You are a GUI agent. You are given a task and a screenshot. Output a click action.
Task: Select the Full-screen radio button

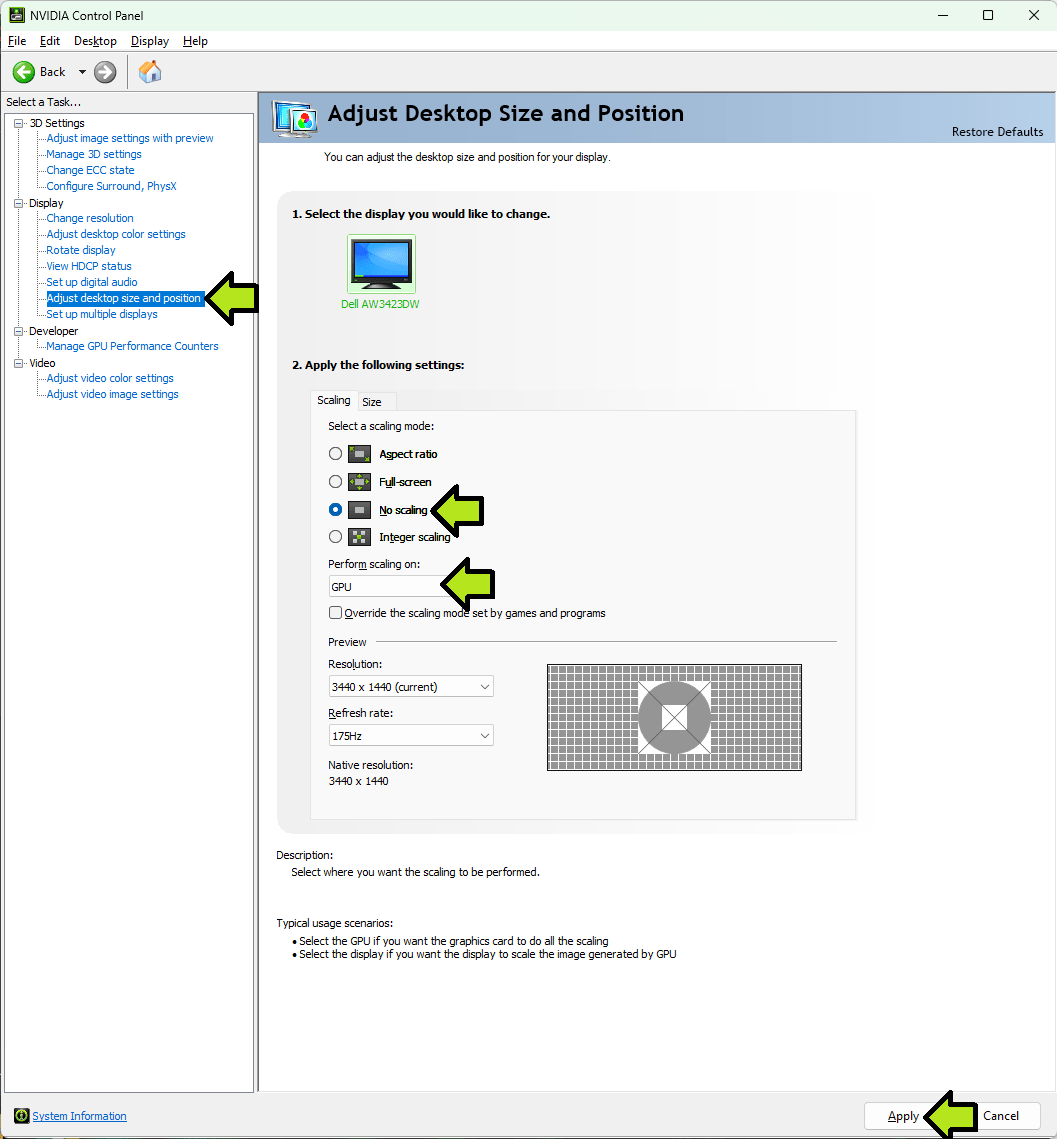(335, 482)
